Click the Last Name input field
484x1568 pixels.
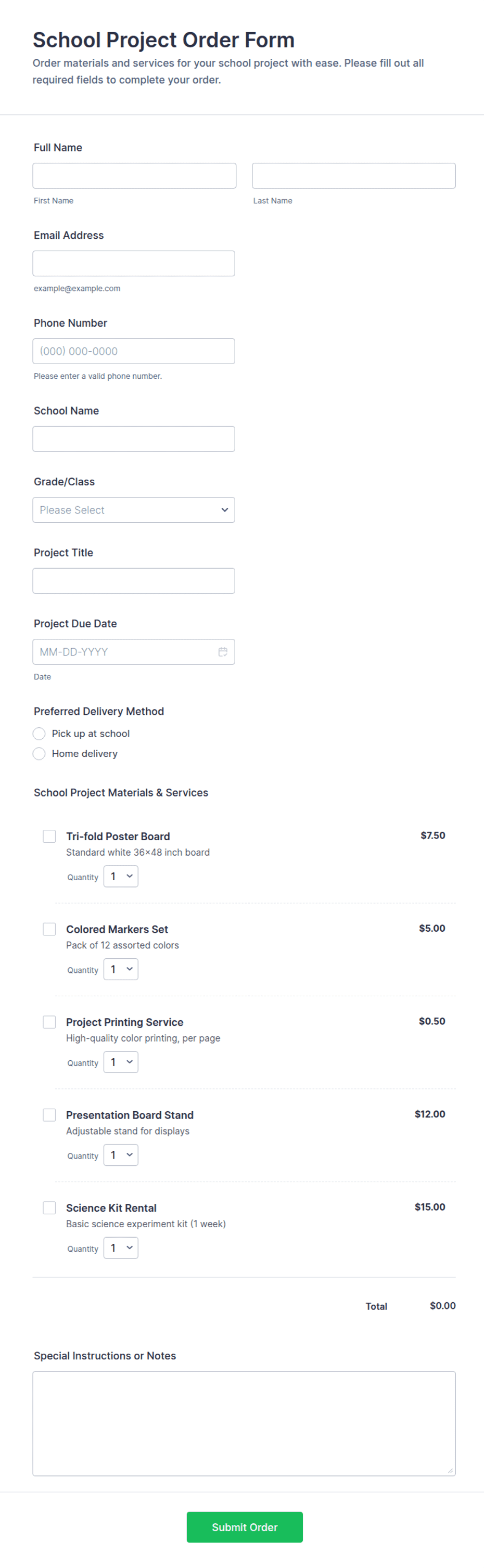pos(354,176)
